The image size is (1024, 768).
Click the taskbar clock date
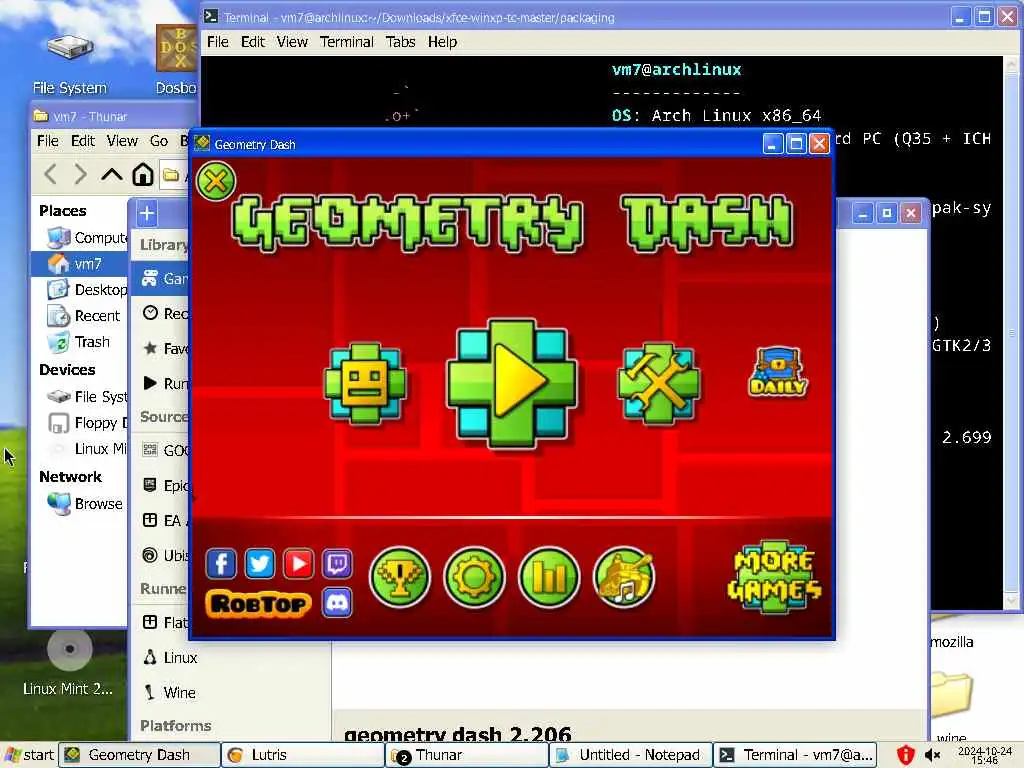tap(984, 756)
